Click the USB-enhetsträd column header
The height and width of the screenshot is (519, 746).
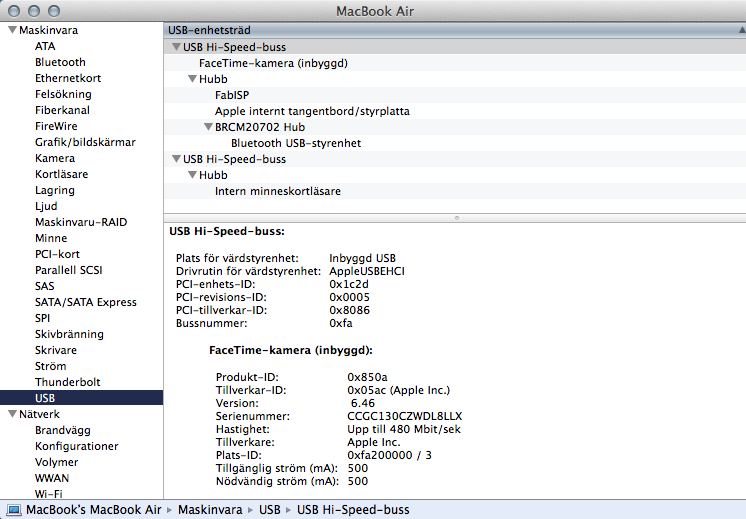tap(454, 30)
